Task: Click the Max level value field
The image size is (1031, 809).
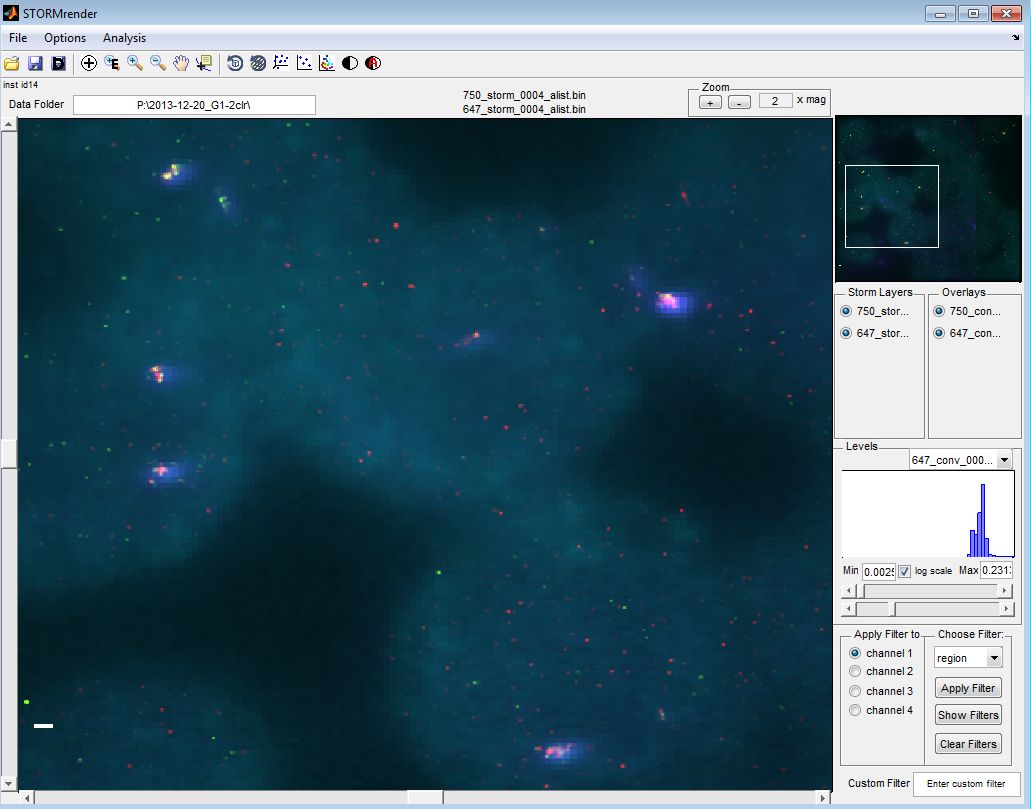Action: coord(996,570)
